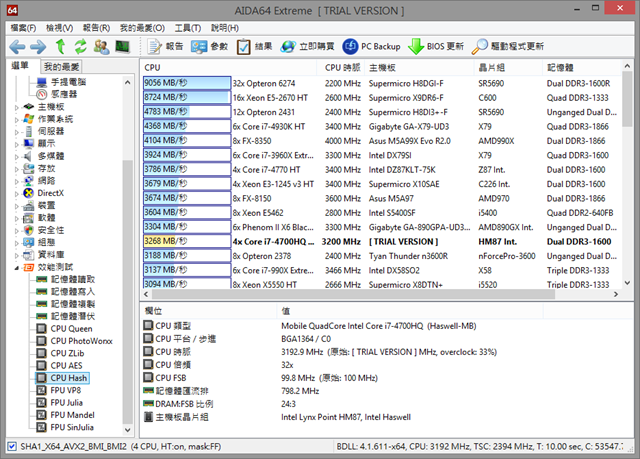Expand the 伺服器 tree node
The image size is (640, 459).
pos(17,132)
